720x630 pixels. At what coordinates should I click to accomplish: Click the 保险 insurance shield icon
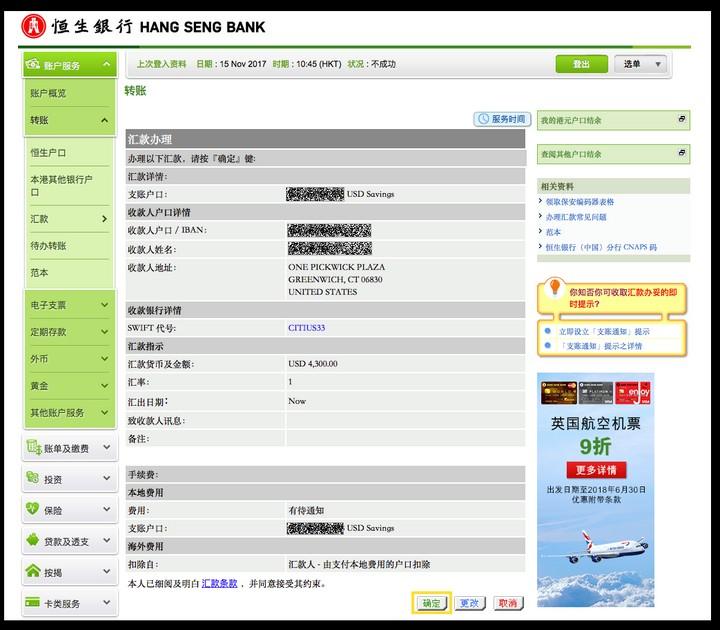(35, 510)
